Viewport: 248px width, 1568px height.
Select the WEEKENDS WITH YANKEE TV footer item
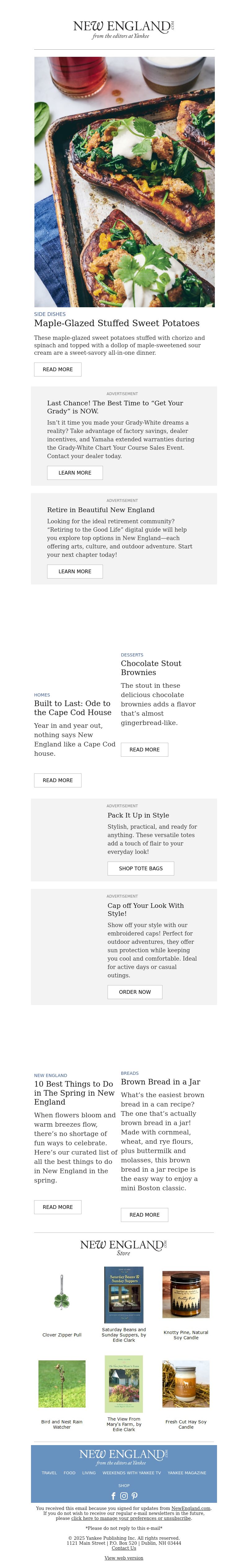(132, 1473)
